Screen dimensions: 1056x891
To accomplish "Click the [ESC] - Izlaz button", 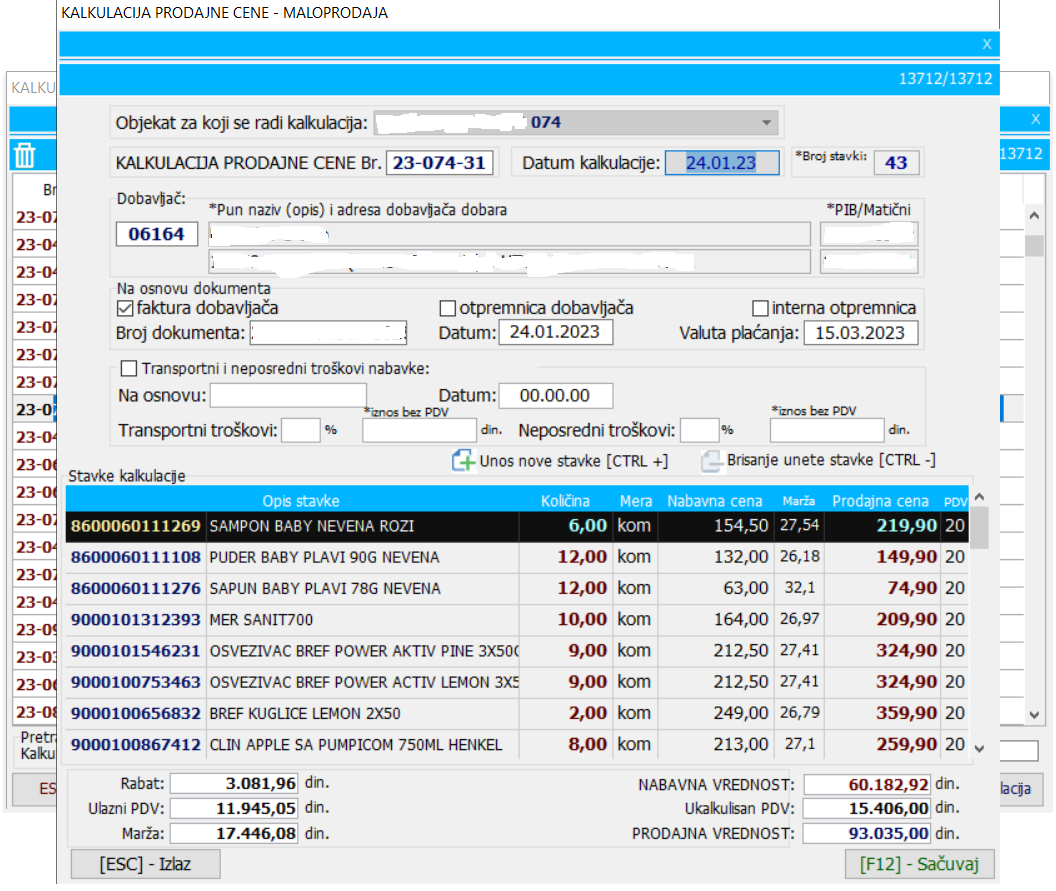I will click(x=145, y=864).
